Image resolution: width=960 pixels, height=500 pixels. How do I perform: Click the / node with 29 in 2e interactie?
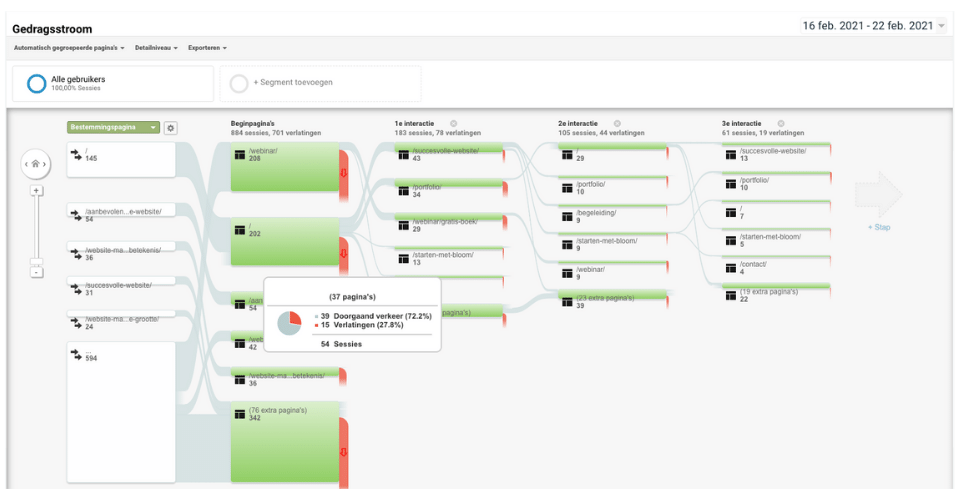tap(612, 147)
